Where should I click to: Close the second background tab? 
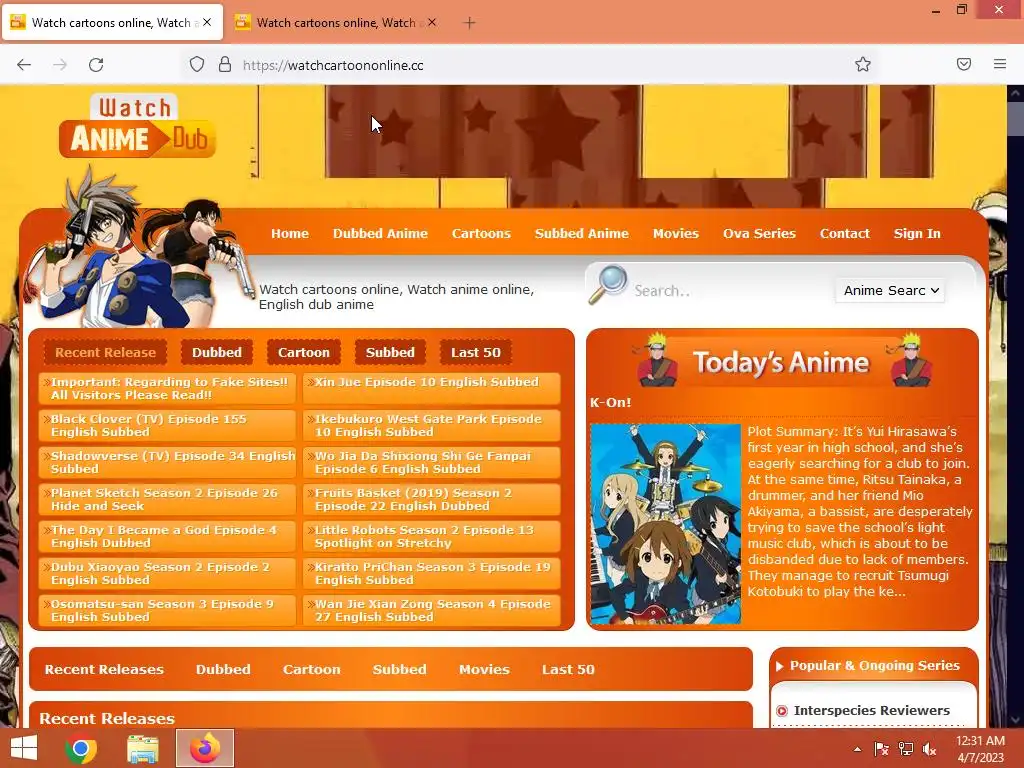432,22
